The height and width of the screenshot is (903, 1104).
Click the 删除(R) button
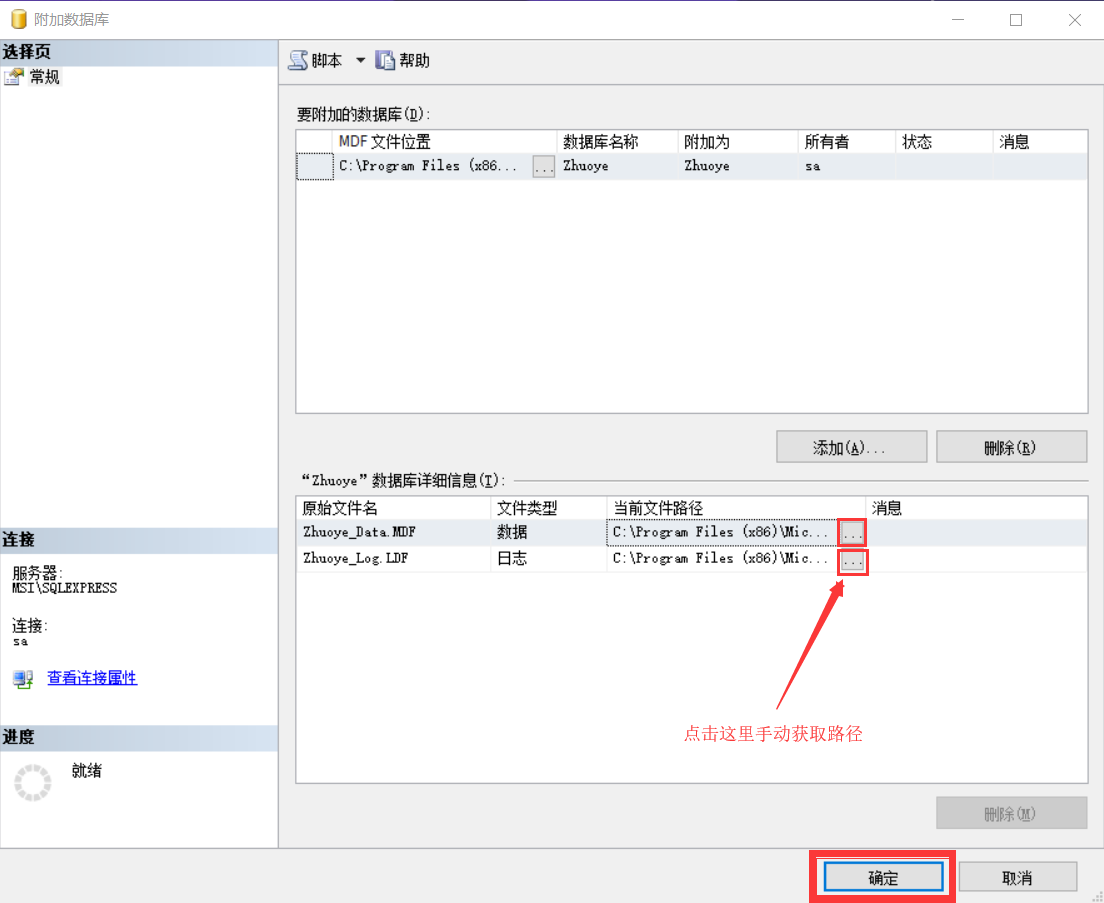[x=1011, y=447]
